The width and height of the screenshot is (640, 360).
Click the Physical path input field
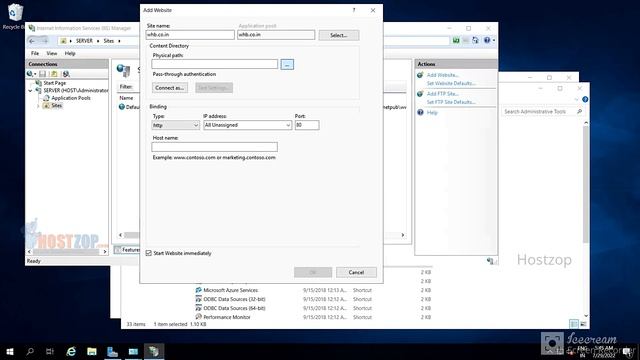(x=214, y=64)
